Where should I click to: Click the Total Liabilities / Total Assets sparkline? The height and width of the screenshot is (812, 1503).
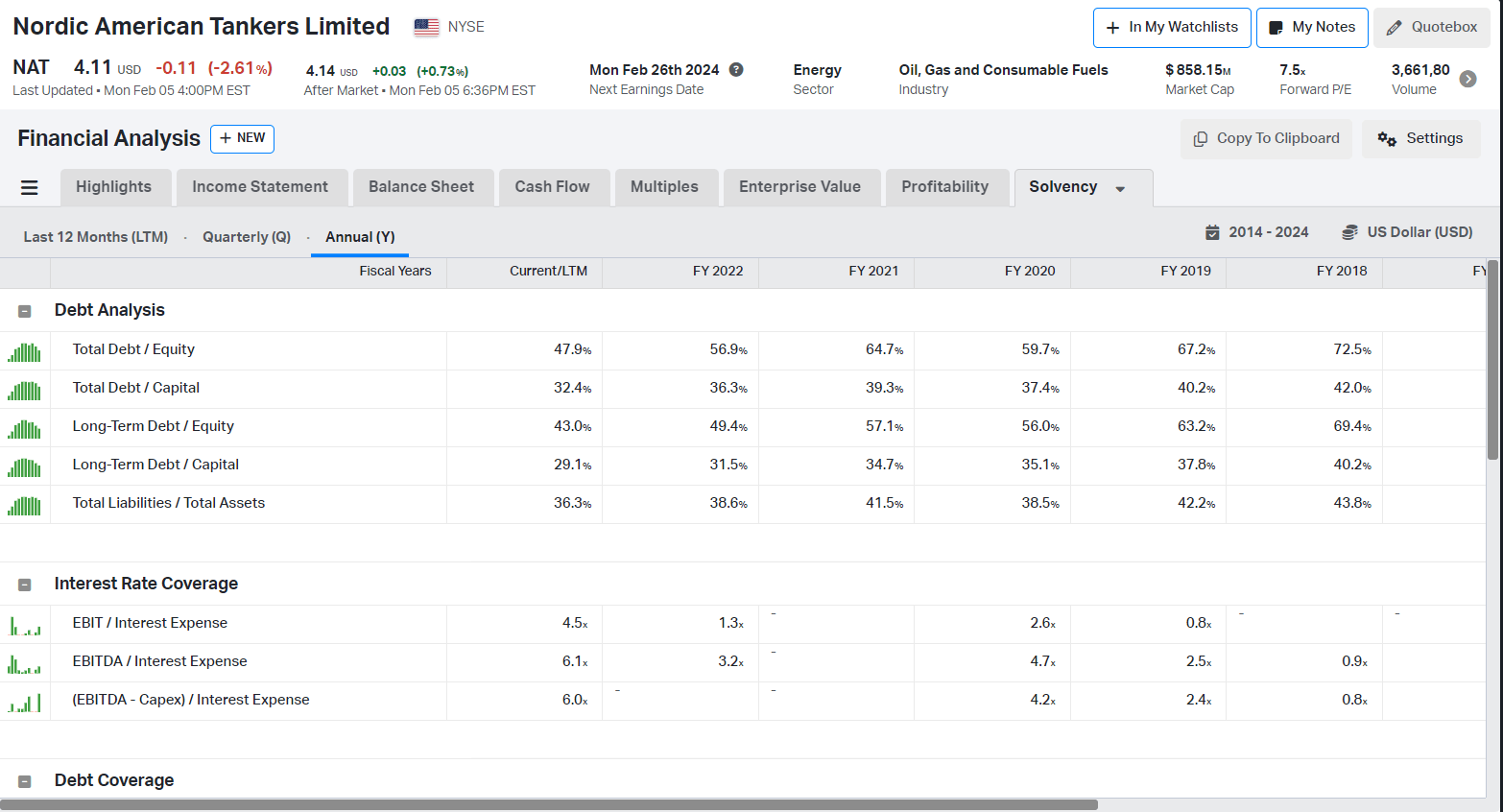24,506
